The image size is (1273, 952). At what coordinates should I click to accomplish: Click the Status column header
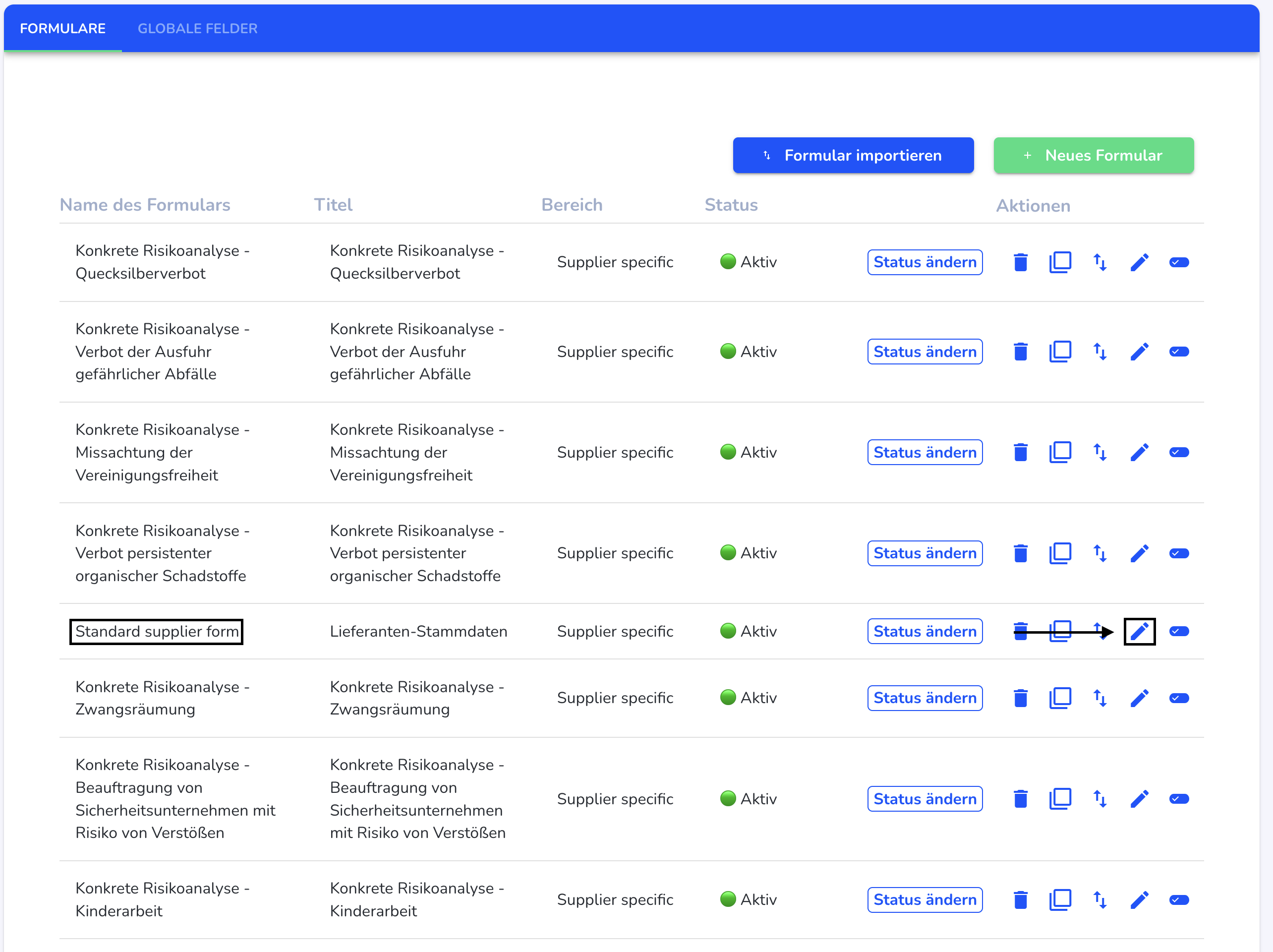pyautogui.click(x=732, y=205)
